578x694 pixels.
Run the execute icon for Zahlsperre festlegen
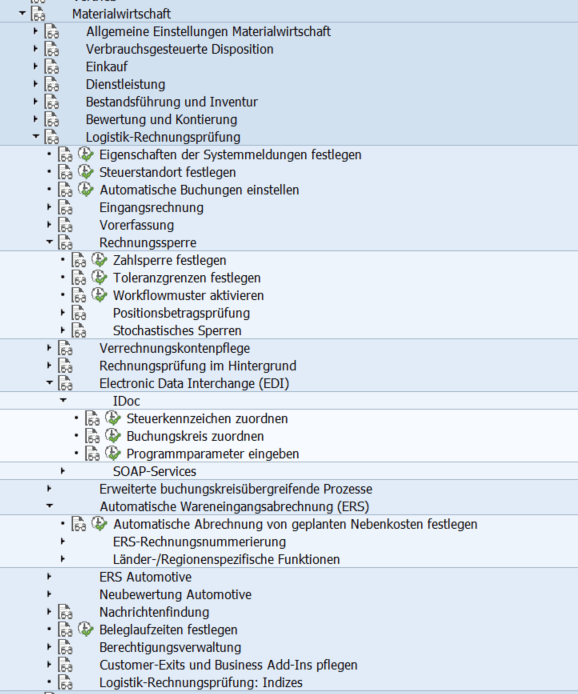[x=99, y=260]
